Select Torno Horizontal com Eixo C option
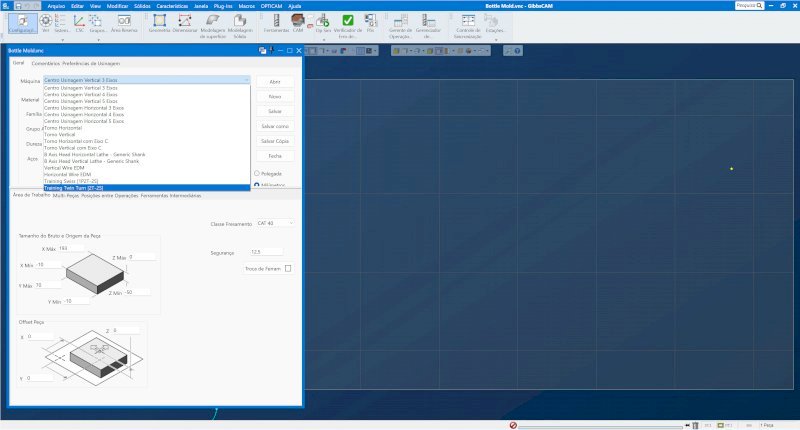The image size is (800, 430). coord(147,141)
